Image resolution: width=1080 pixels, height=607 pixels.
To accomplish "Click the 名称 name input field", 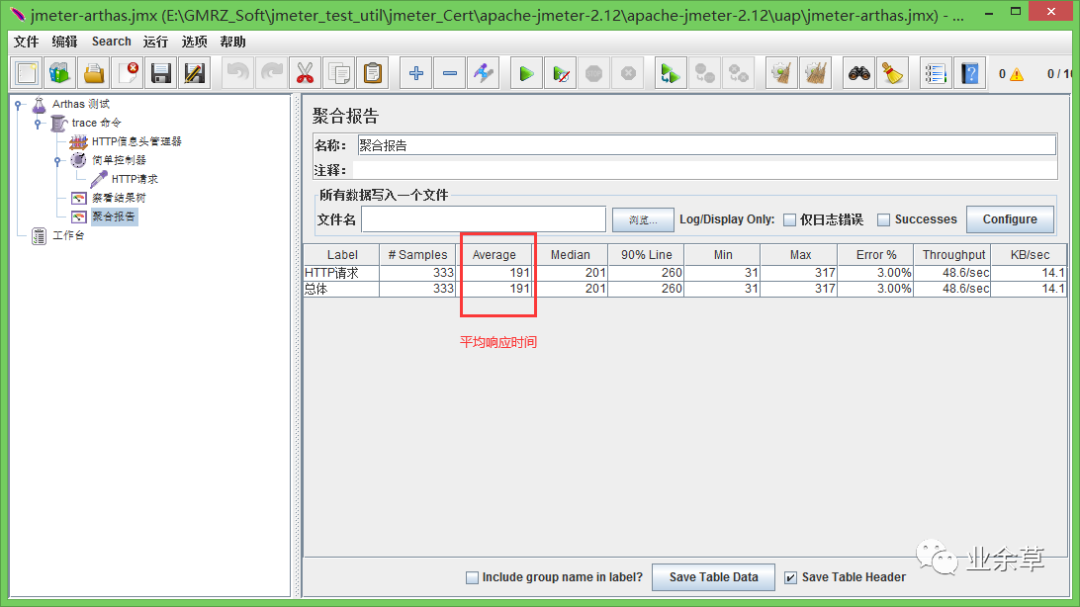I will pos(706,145).
